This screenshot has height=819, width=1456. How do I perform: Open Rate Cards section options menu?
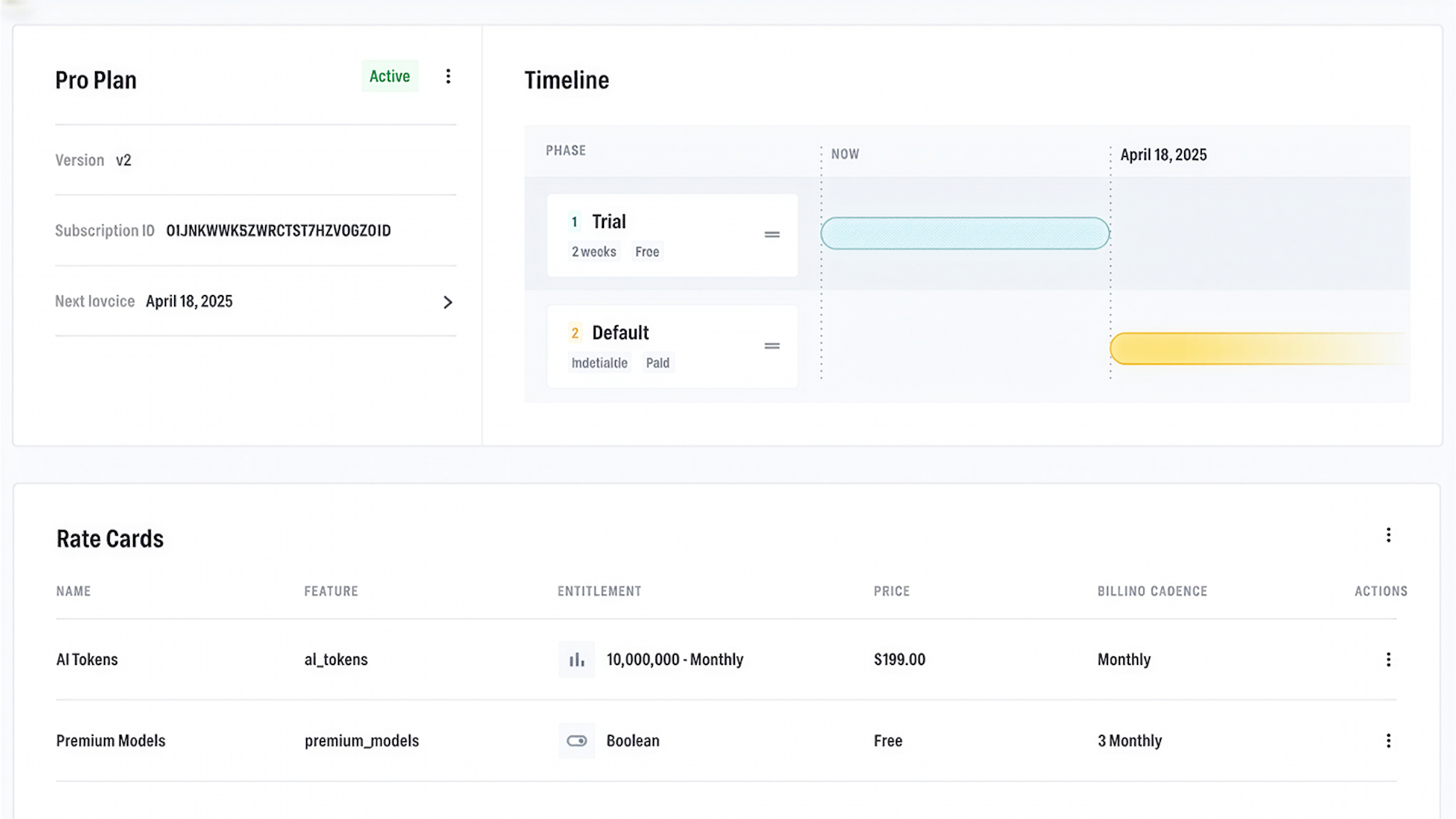[1388, 535]
